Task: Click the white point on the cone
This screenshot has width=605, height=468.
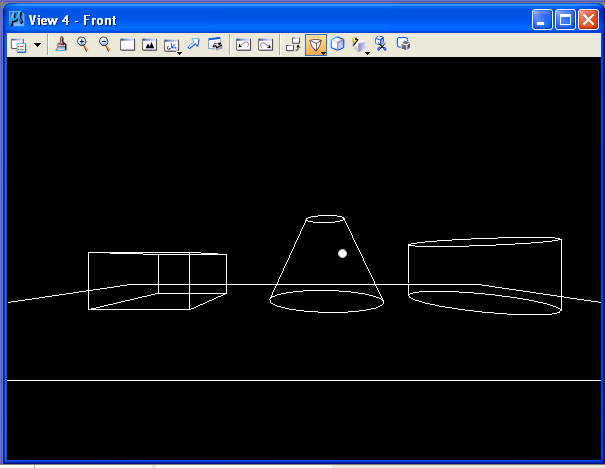Action: 342,253
